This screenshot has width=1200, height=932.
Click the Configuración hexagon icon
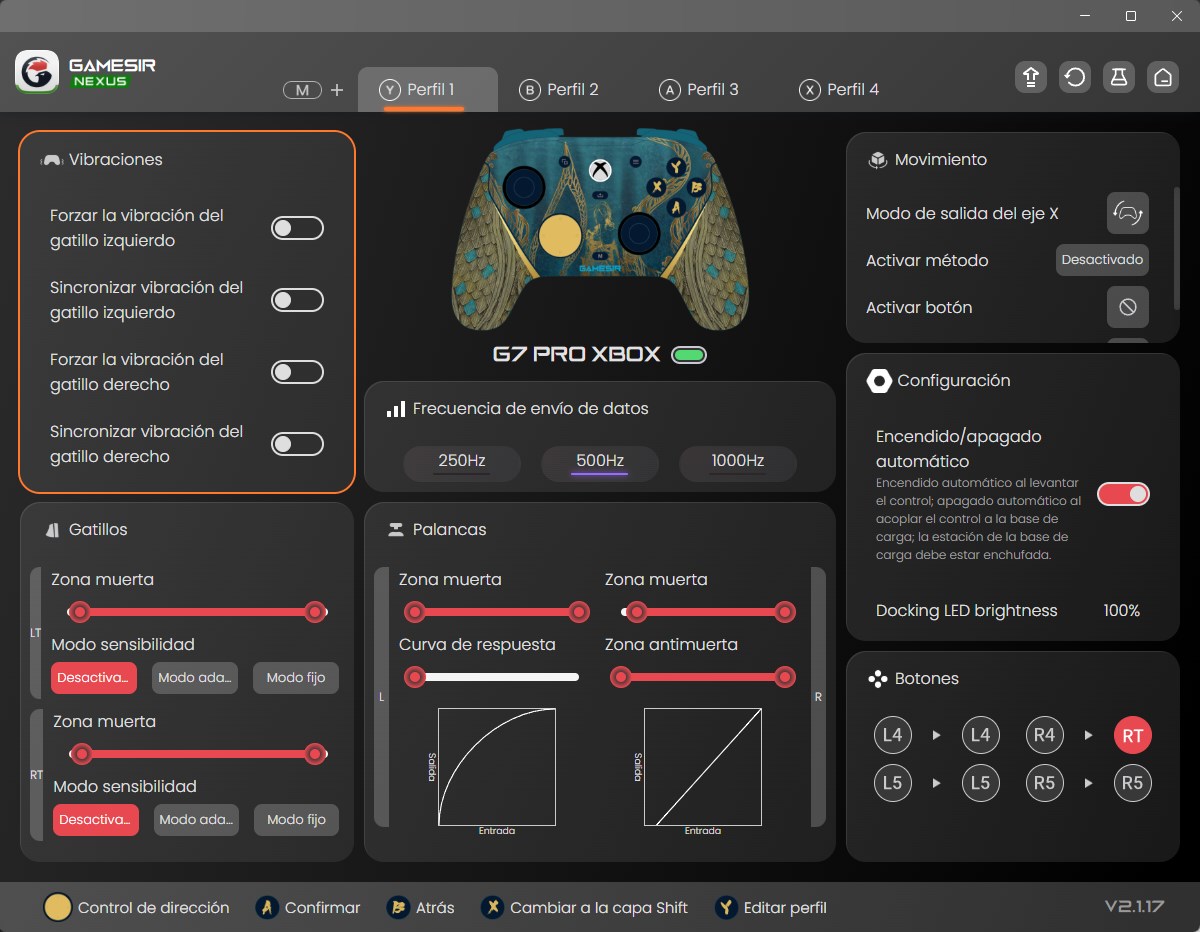tap(879, 380)
